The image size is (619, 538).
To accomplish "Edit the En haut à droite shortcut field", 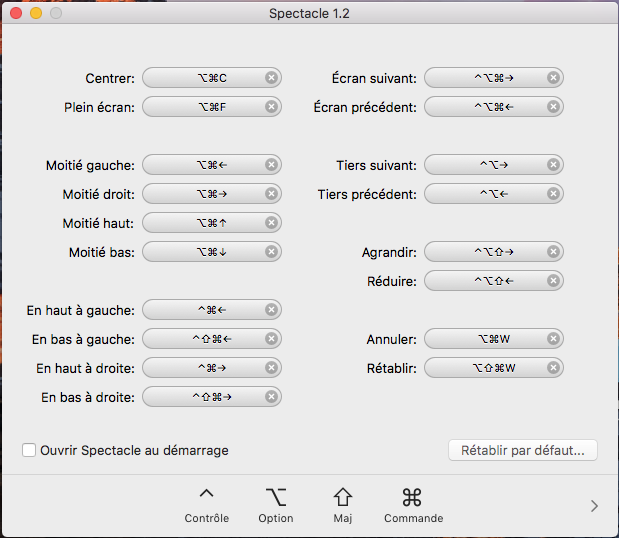I will (x=212, y=368).
